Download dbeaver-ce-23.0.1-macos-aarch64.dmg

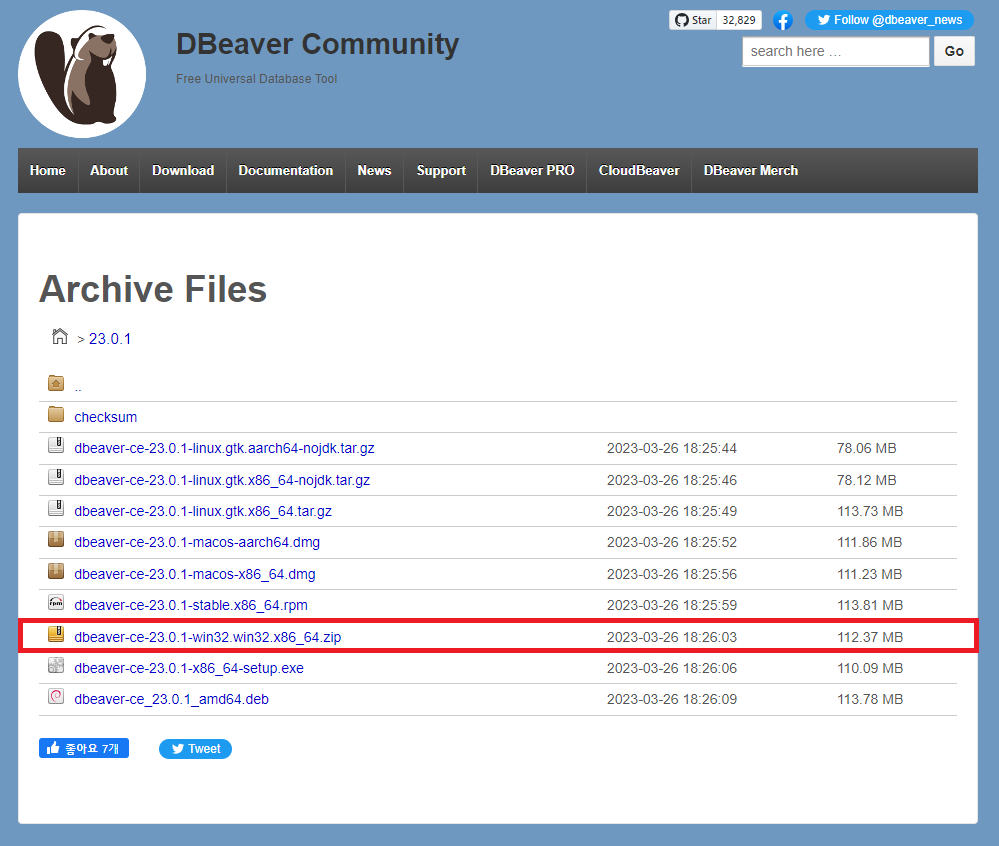coord(197,542)
